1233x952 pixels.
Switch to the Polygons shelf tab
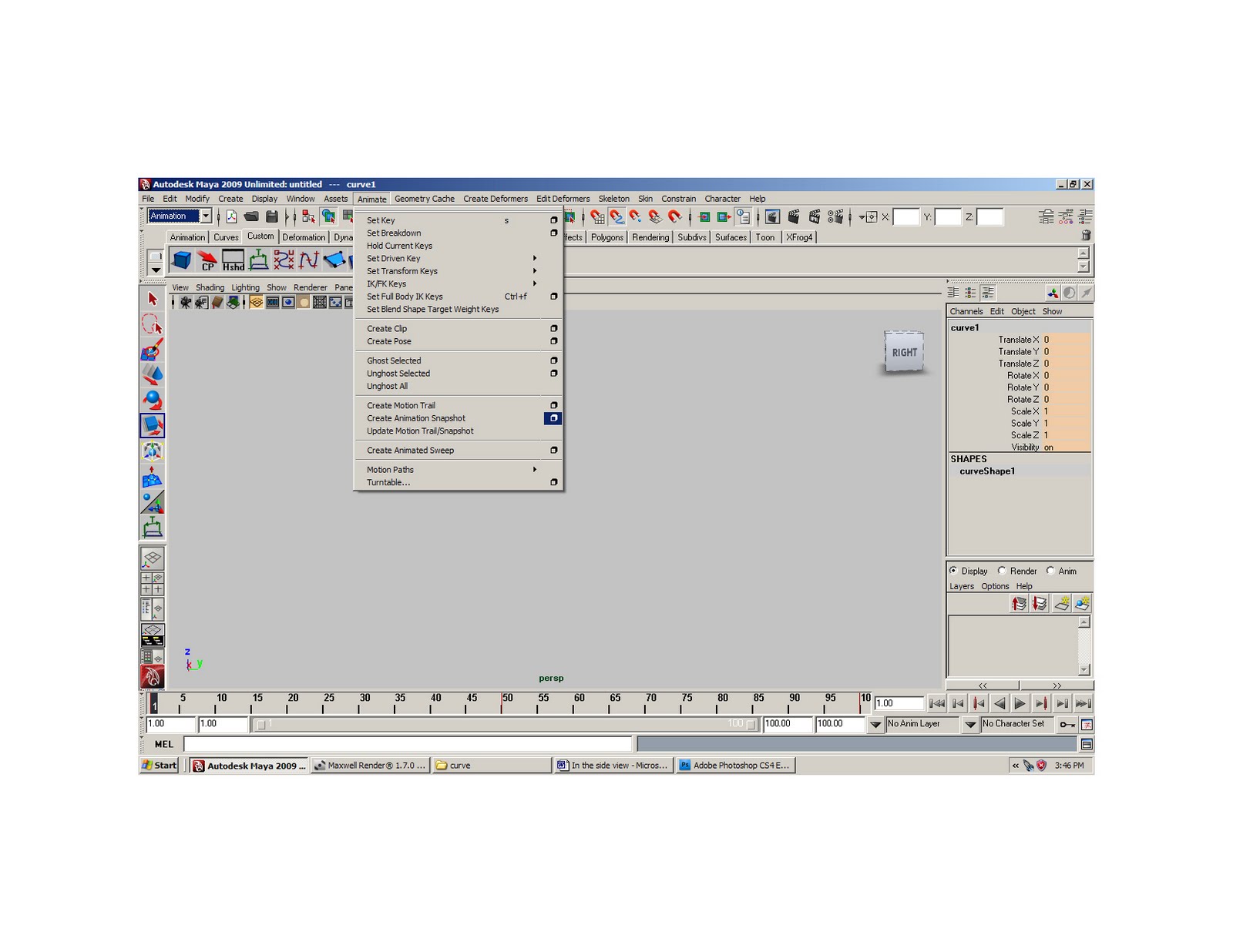coord(607,237)
